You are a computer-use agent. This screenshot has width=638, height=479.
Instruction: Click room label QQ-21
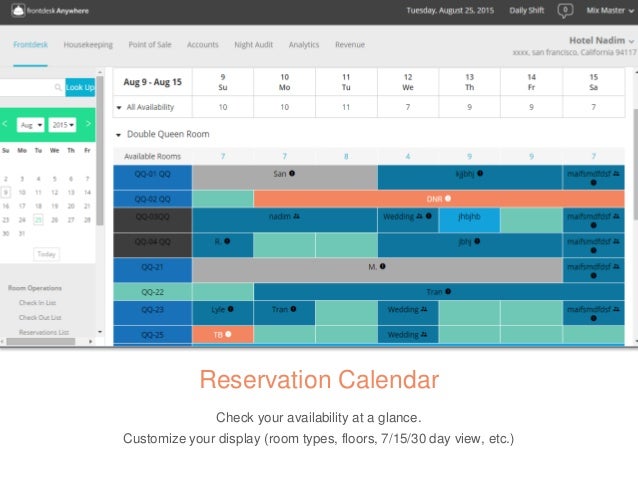tap(153, 270)
